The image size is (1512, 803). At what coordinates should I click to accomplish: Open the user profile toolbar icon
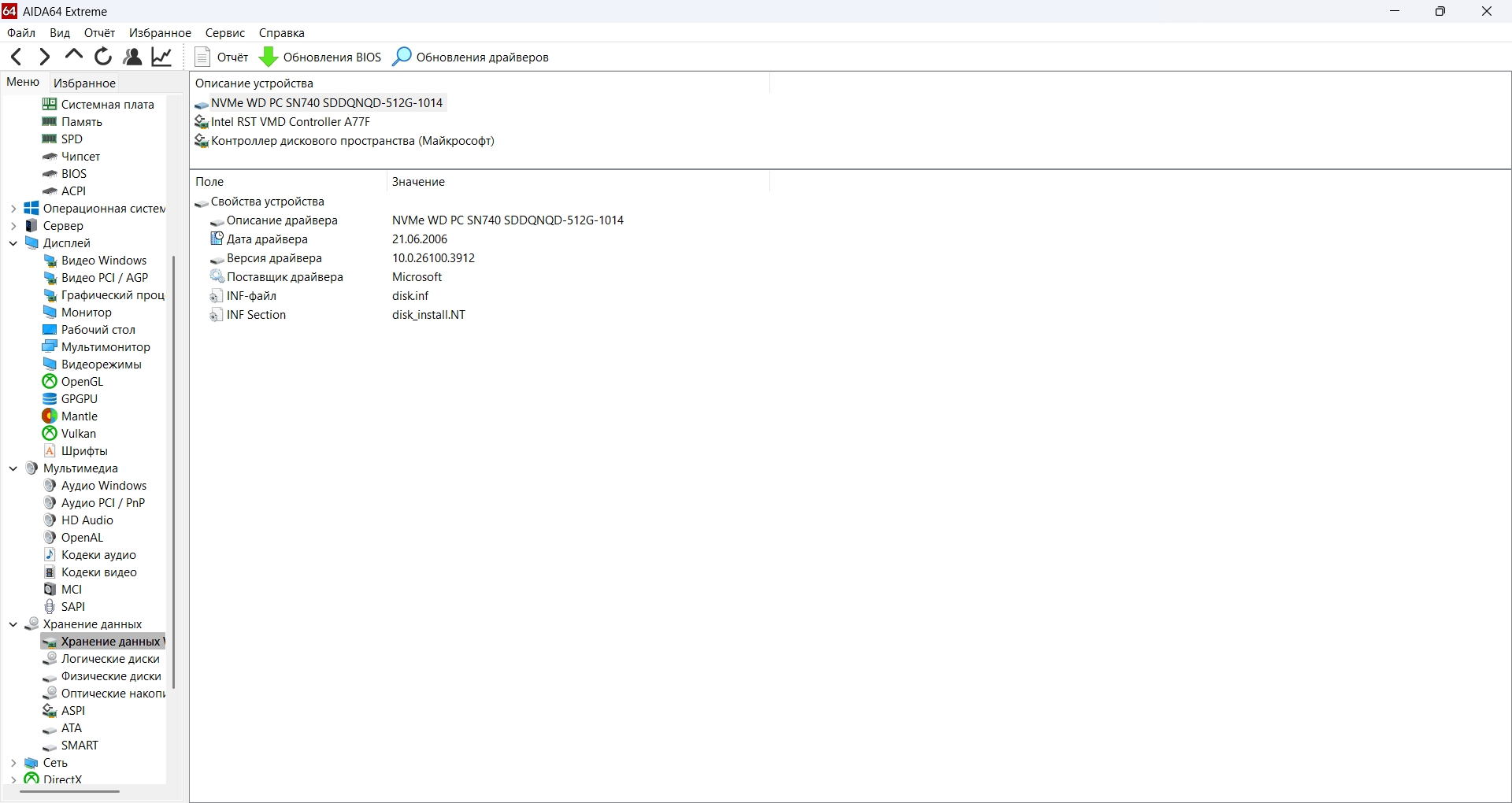(132, 57)
